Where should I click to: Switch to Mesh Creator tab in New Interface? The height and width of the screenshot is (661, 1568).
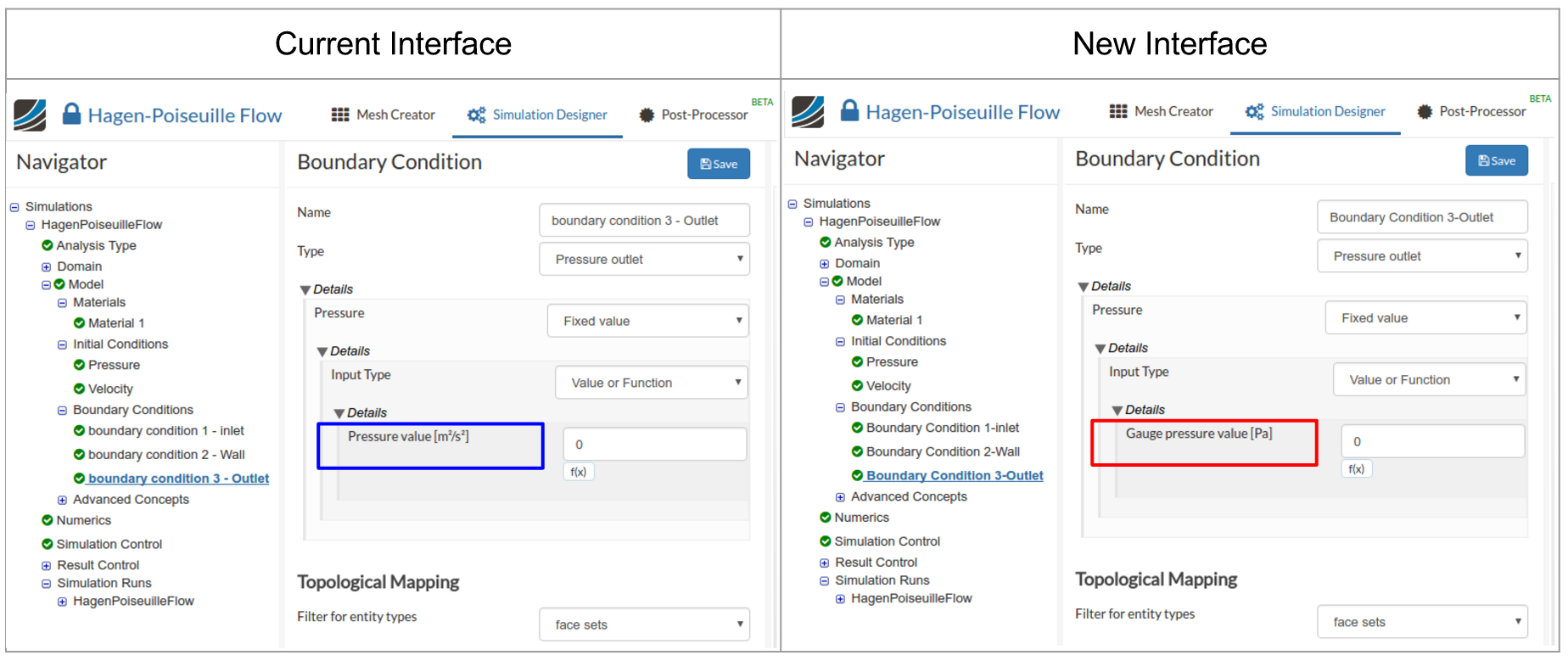coord(1173,111)
